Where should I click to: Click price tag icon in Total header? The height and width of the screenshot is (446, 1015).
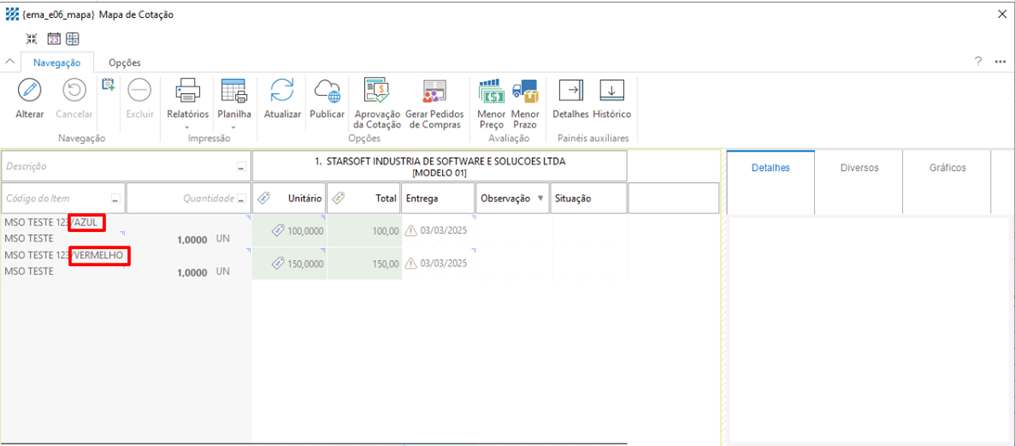(x=339, y=199)
